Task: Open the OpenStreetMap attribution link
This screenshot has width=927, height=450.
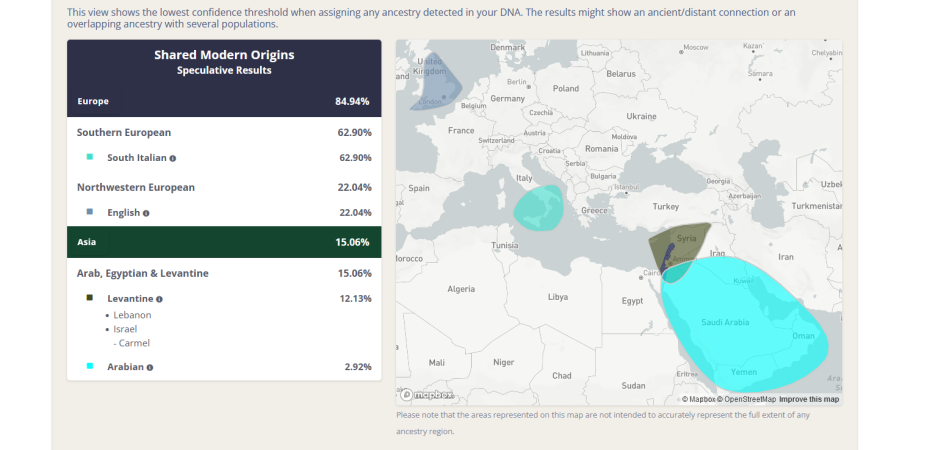Action: (746, 400)
